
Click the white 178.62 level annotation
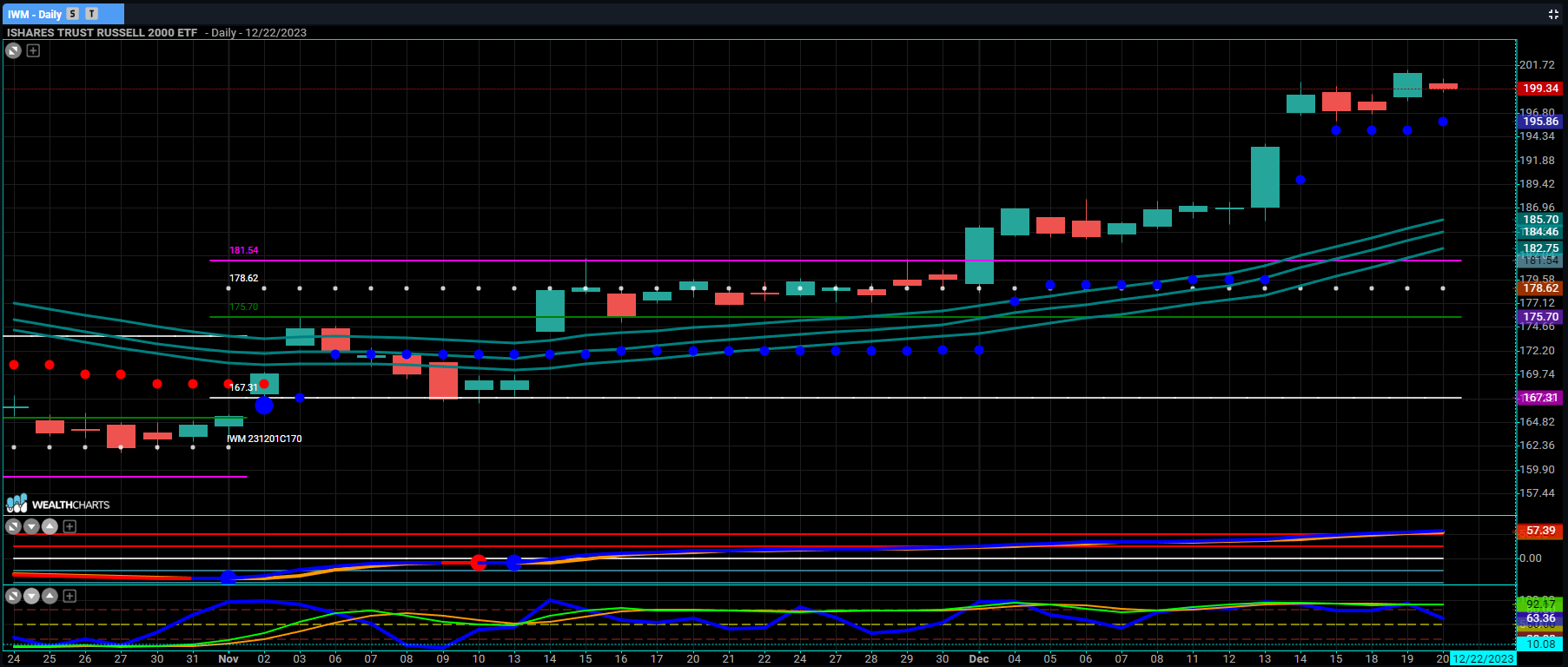tap(244, 279)
